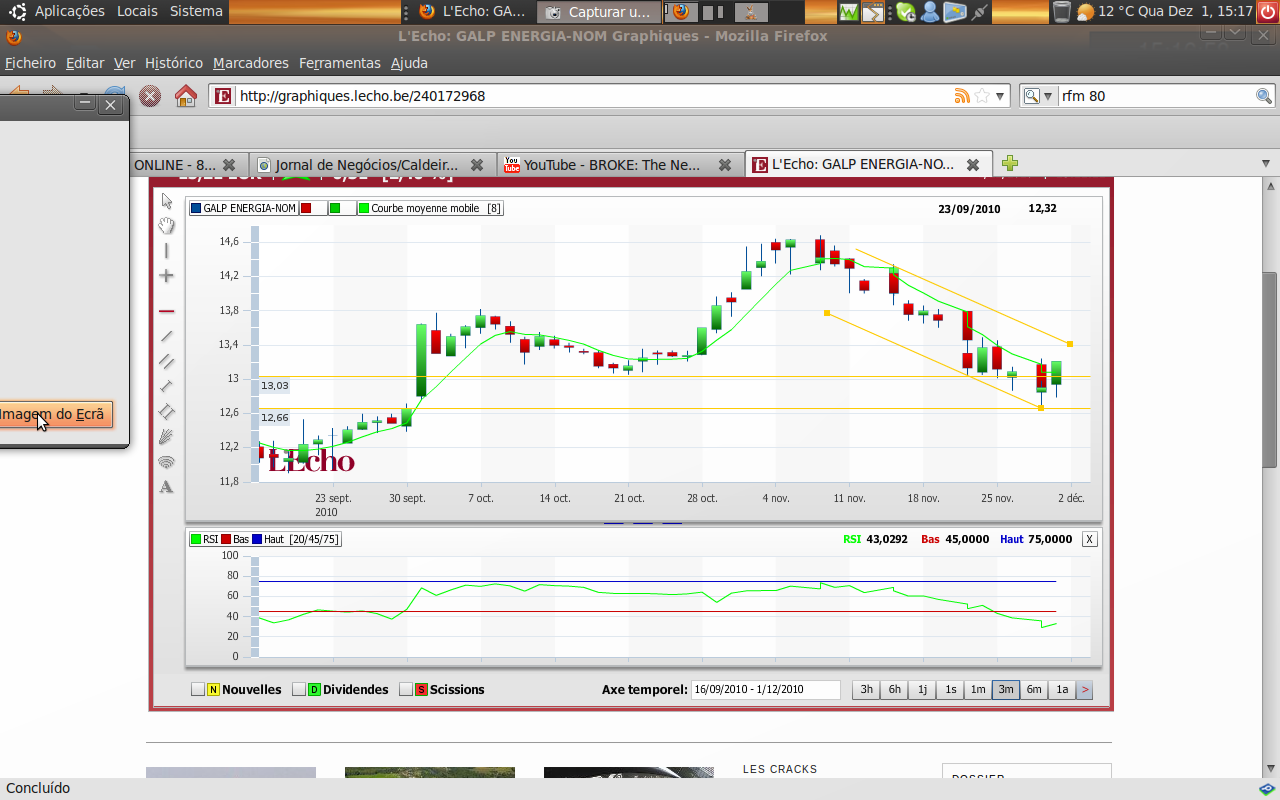The height and width of the screenshot is (800, 1280).
Task: Open the Histórico menu
Action: (x=174, y=63)
